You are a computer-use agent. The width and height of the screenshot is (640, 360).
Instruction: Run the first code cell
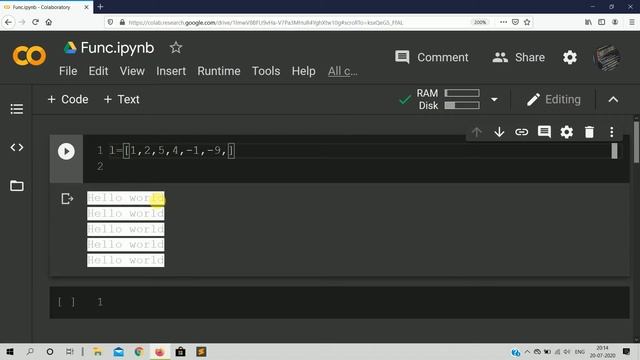66,151
